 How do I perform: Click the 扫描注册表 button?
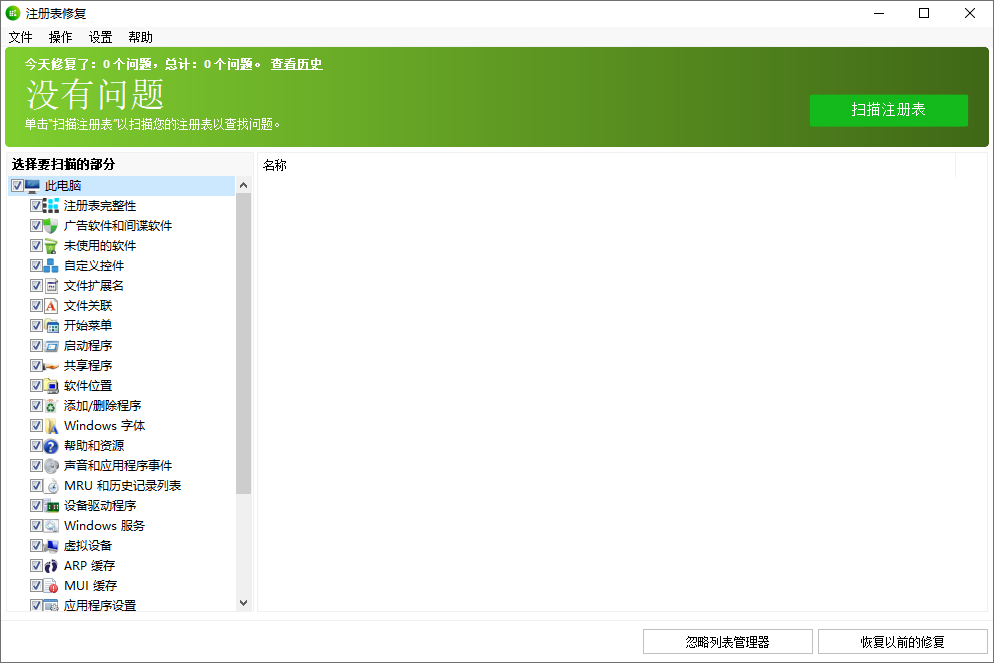pyautogui.click(x=888, y=111)
